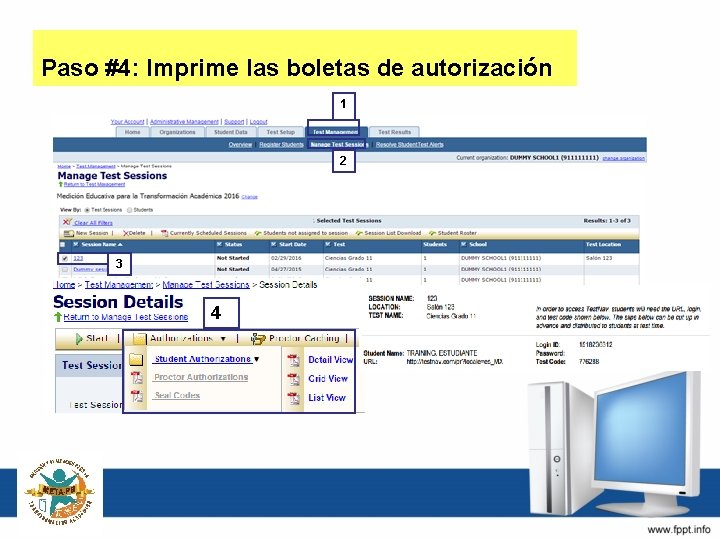720x540 pixels.
Task: Choose List View from the submenu
Action: tap(327, 398)
